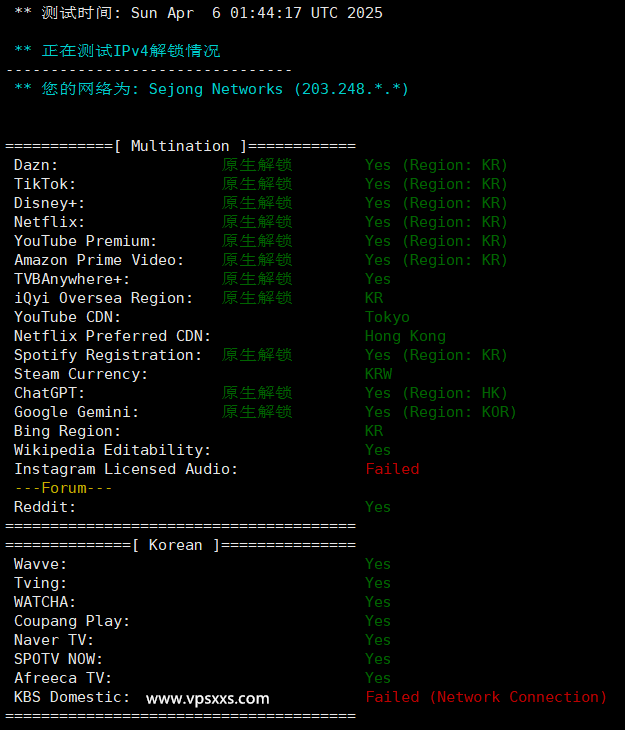
Task: Click the Yes (Region: HK) result
Action: [x=436, y=393]
